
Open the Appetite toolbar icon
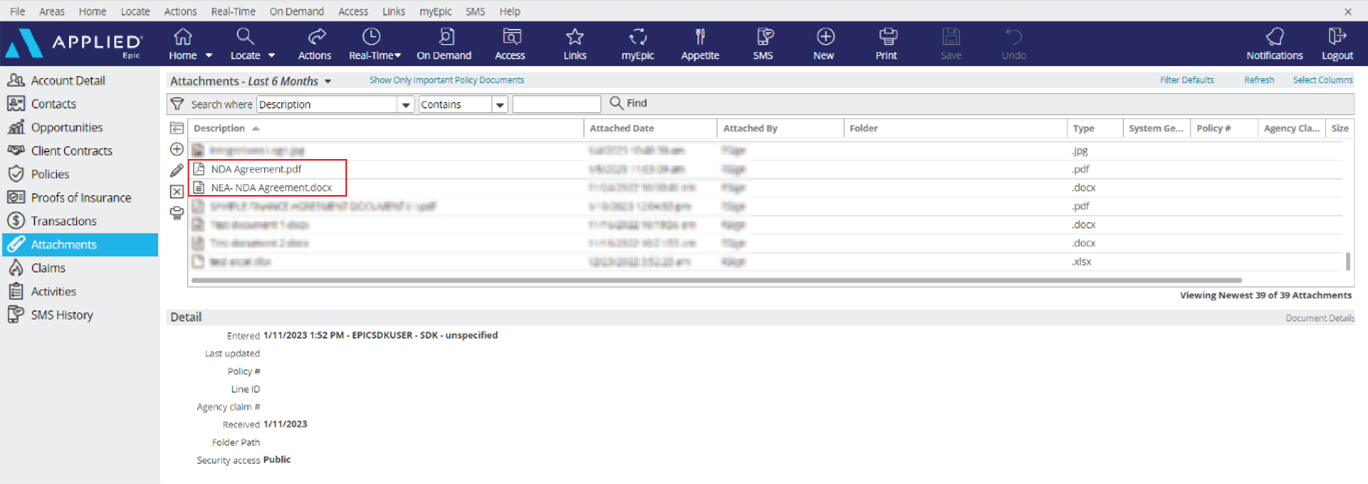[700, 43]
